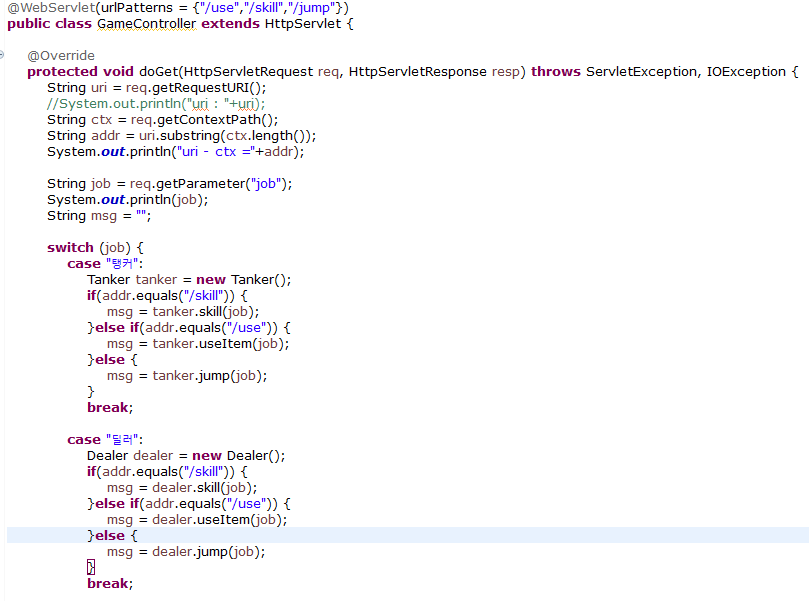Place cursor on the doGet method name
Image resolution: width=809 pixels, height=601 pixels.
pyautogui.click(x=158, y=72)
